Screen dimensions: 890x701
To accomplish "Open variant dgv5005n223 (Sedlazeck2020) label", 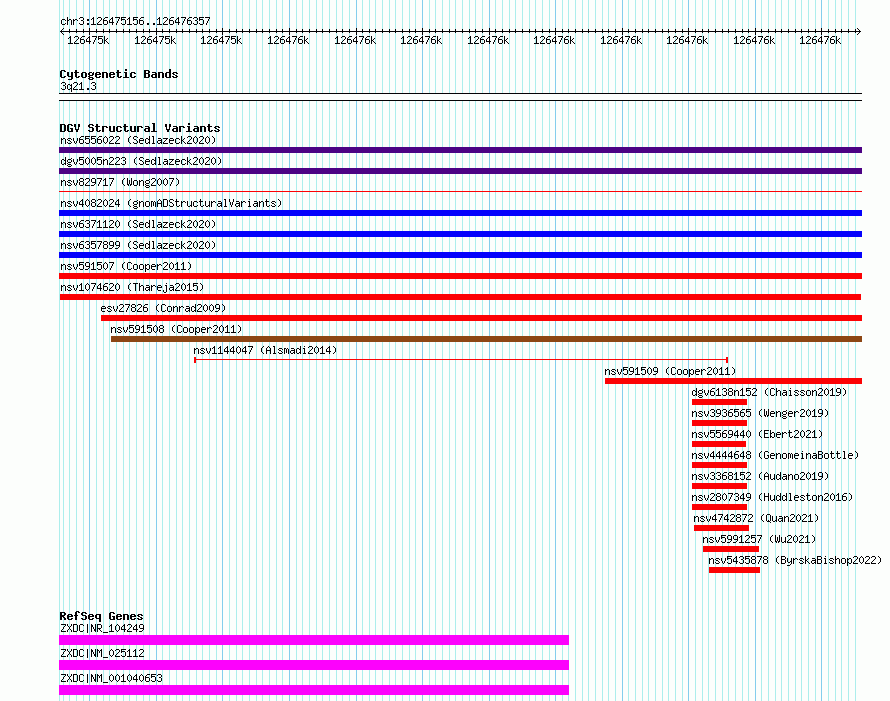I will (x=141, y=161).
